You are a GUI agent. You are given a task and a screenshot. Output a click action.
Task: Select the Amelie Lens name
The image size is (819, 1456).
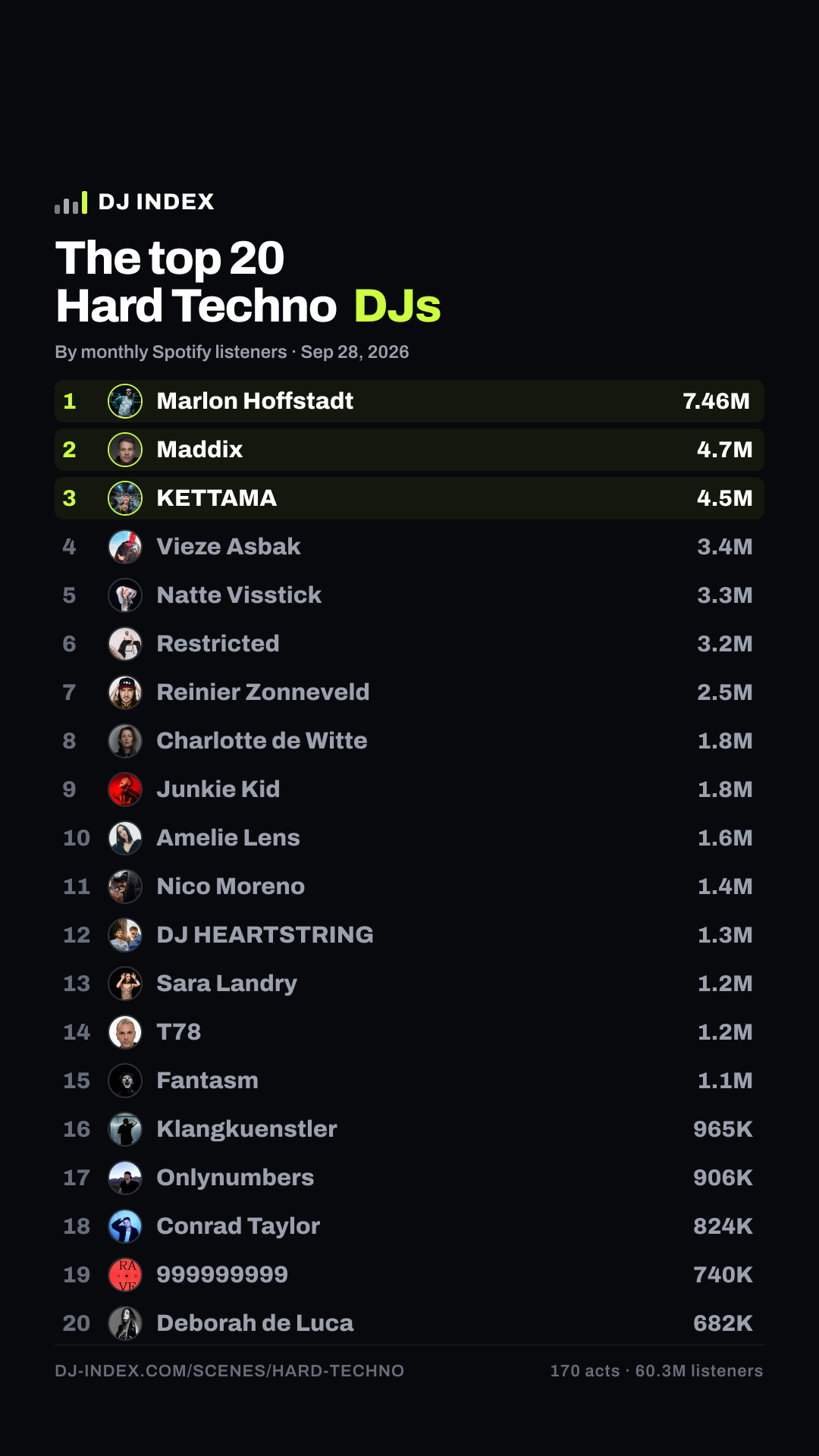coord(228,838)
